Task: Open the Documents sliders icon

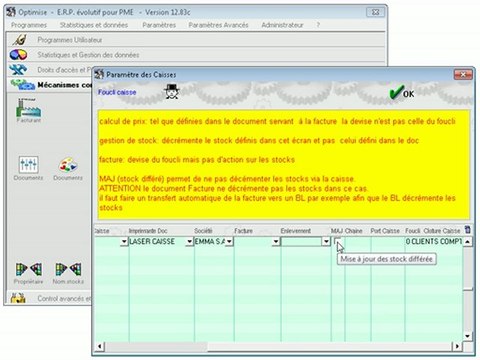Action: tap(28, 165)
